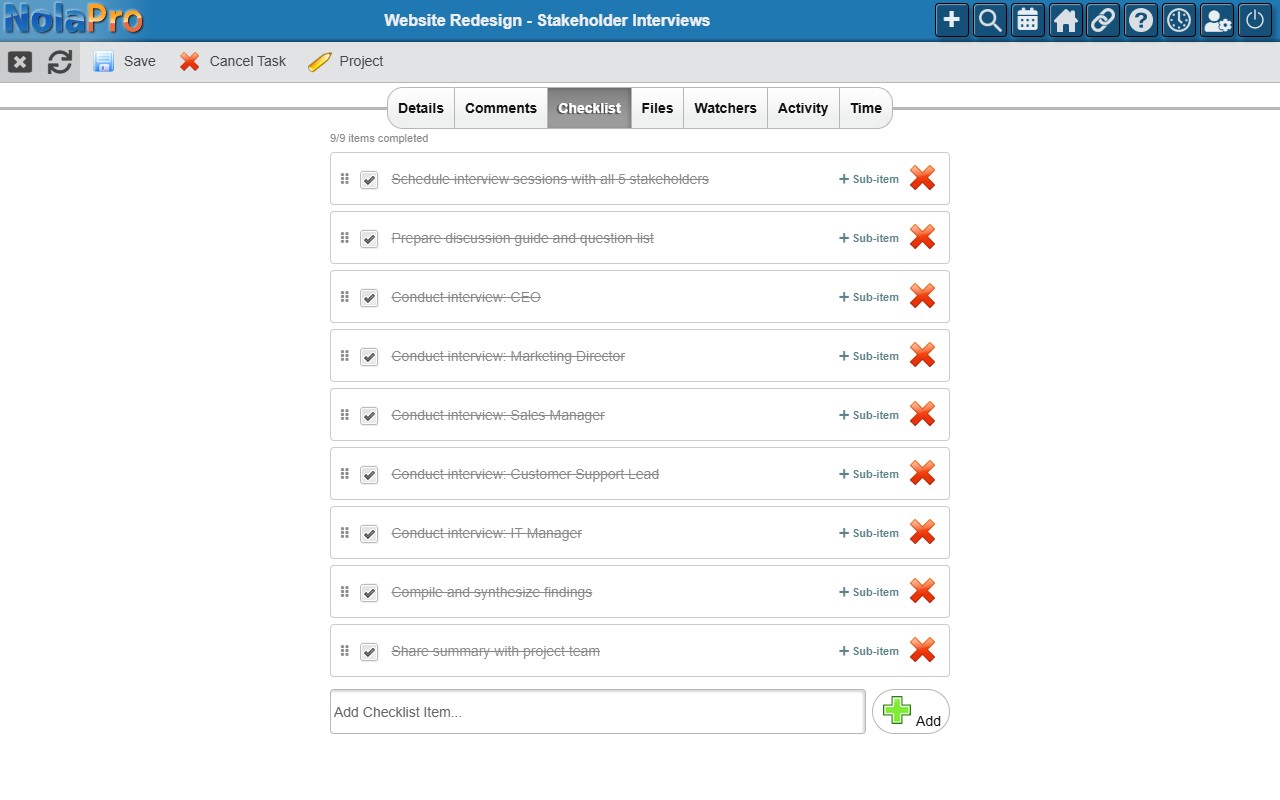This screenshot has width=1280, height=800.
Task: Go to the home icon
Action: point(1066,20)
